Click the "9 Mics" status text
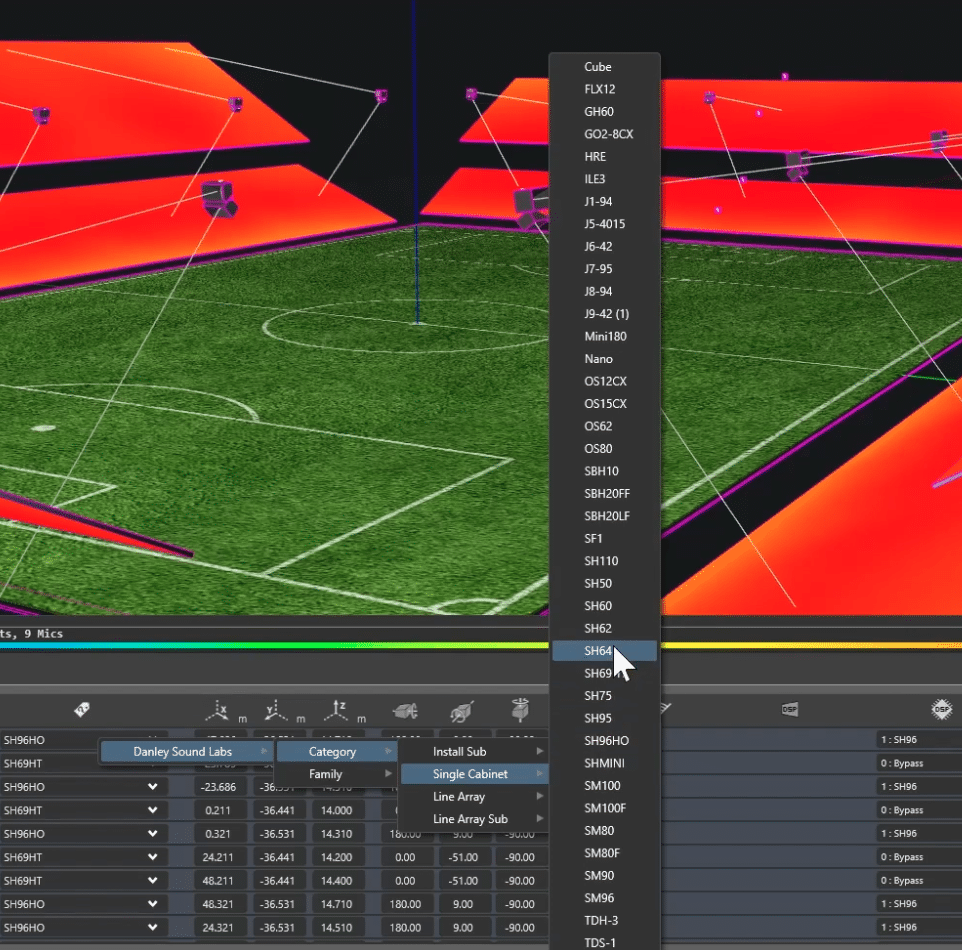 pyautogui.click(x=44, y=633)
